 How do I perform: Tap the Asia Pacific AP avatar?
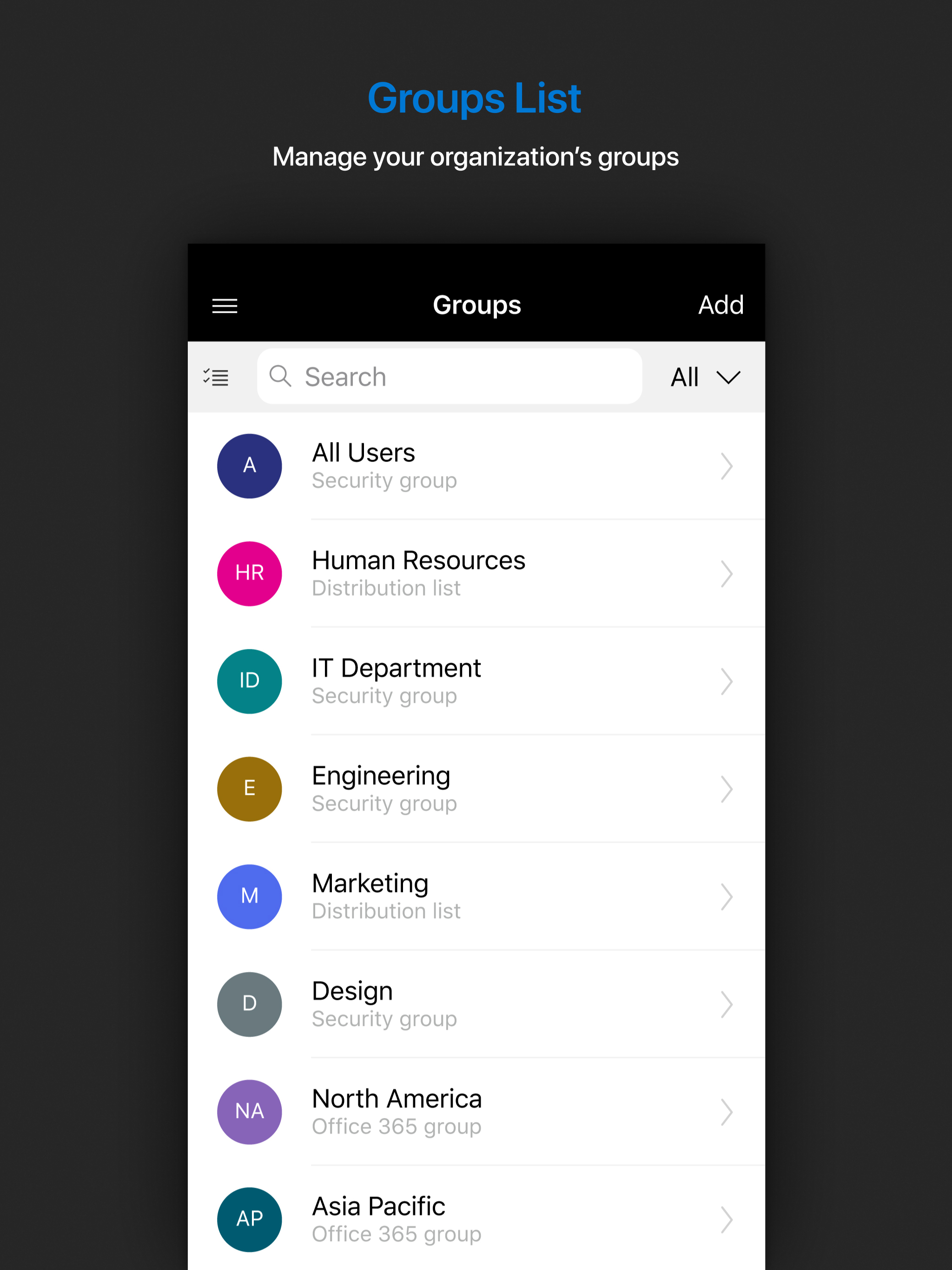pyautogui.click(x=249, y=1219)
